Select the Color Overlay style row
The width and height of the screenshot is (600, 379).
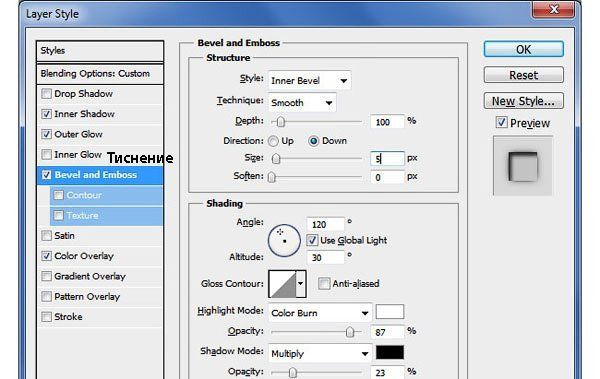coord(101,256)
